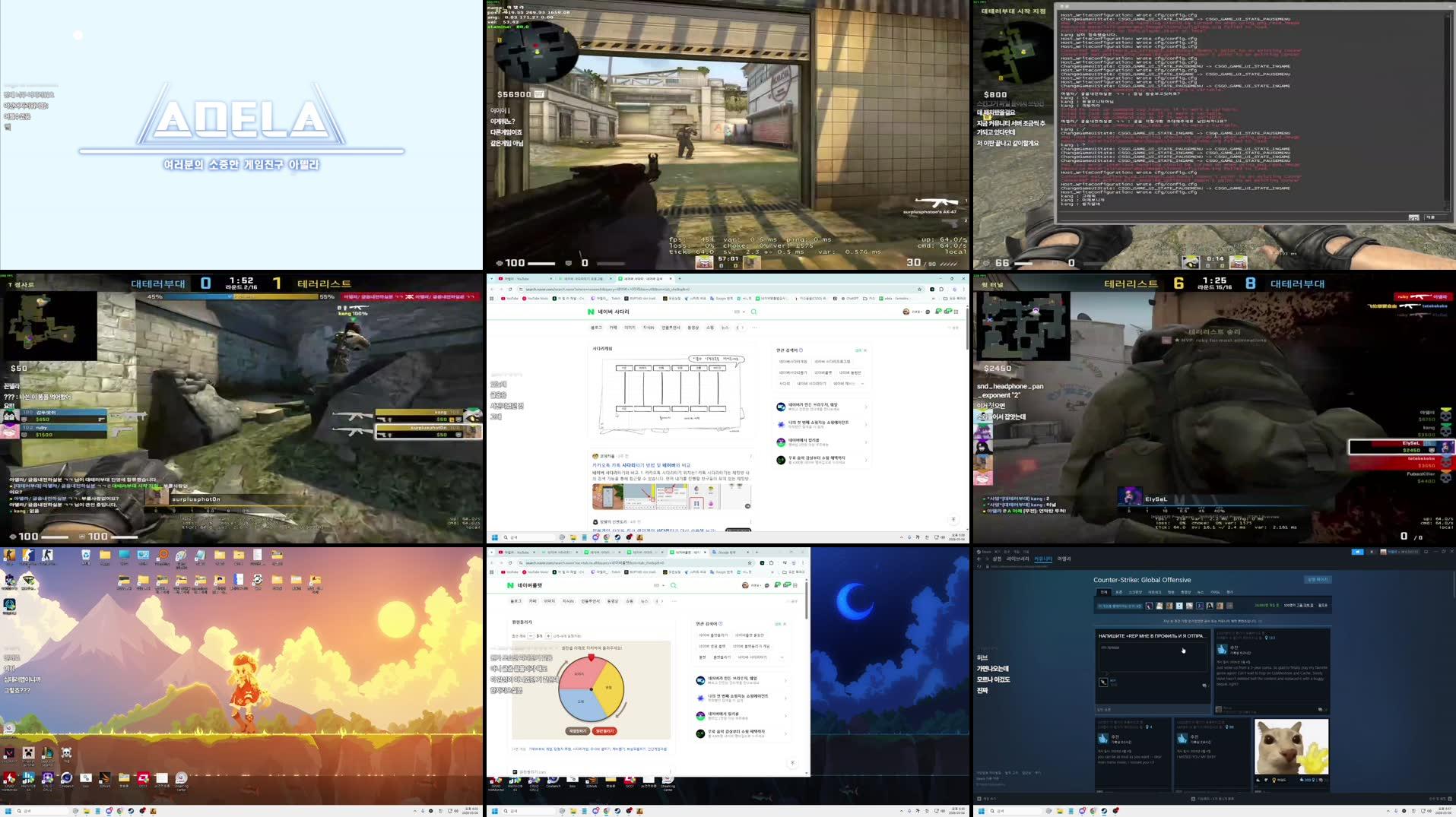Click the yellow segment of the roulette wheel
This screenshot has width=1456, height=817.
(x=608, y=687)
